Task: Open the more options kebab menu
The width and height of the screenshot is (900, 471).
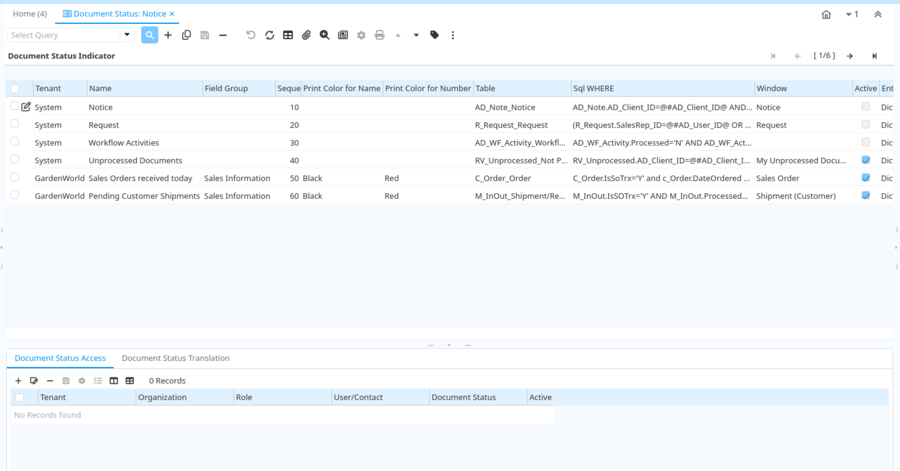Action: (453, 35)
